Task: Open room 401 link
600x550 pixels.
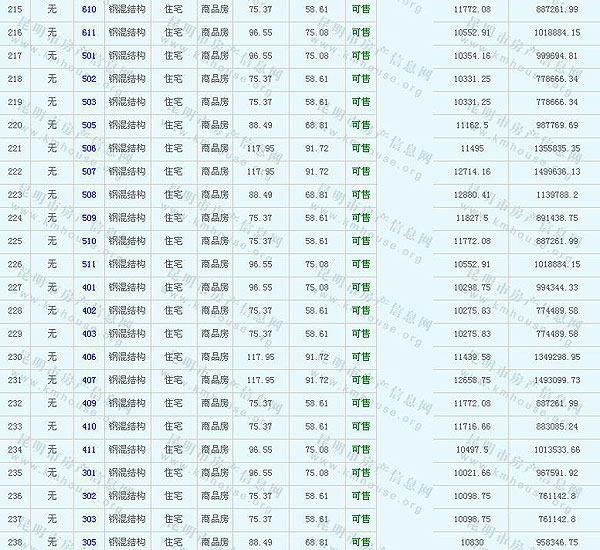Action: (x=89, y=287)
